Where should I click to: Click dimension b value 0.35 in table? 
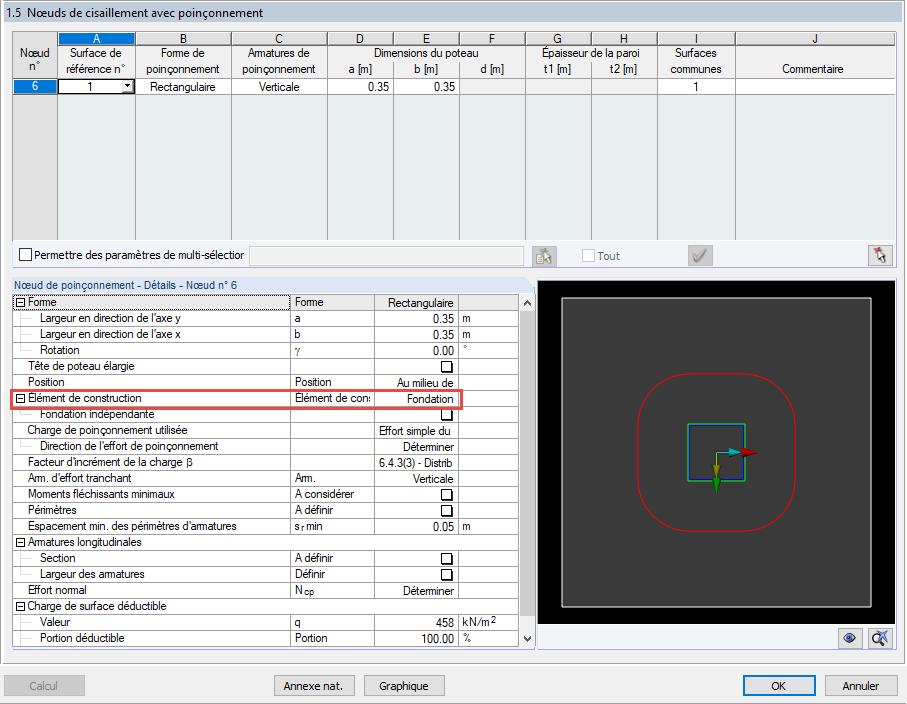coord(426,87)
